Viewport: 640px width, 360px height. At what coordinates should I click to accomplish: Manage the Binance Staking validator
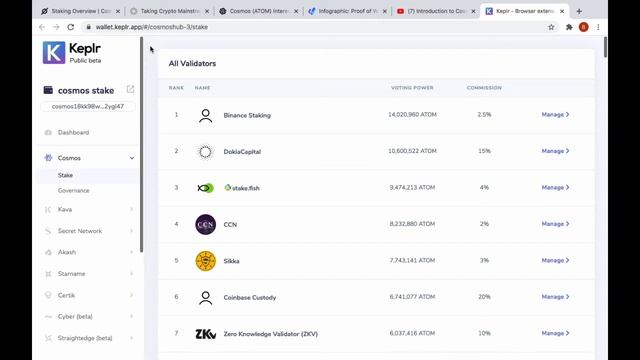[x=556, y=115]
